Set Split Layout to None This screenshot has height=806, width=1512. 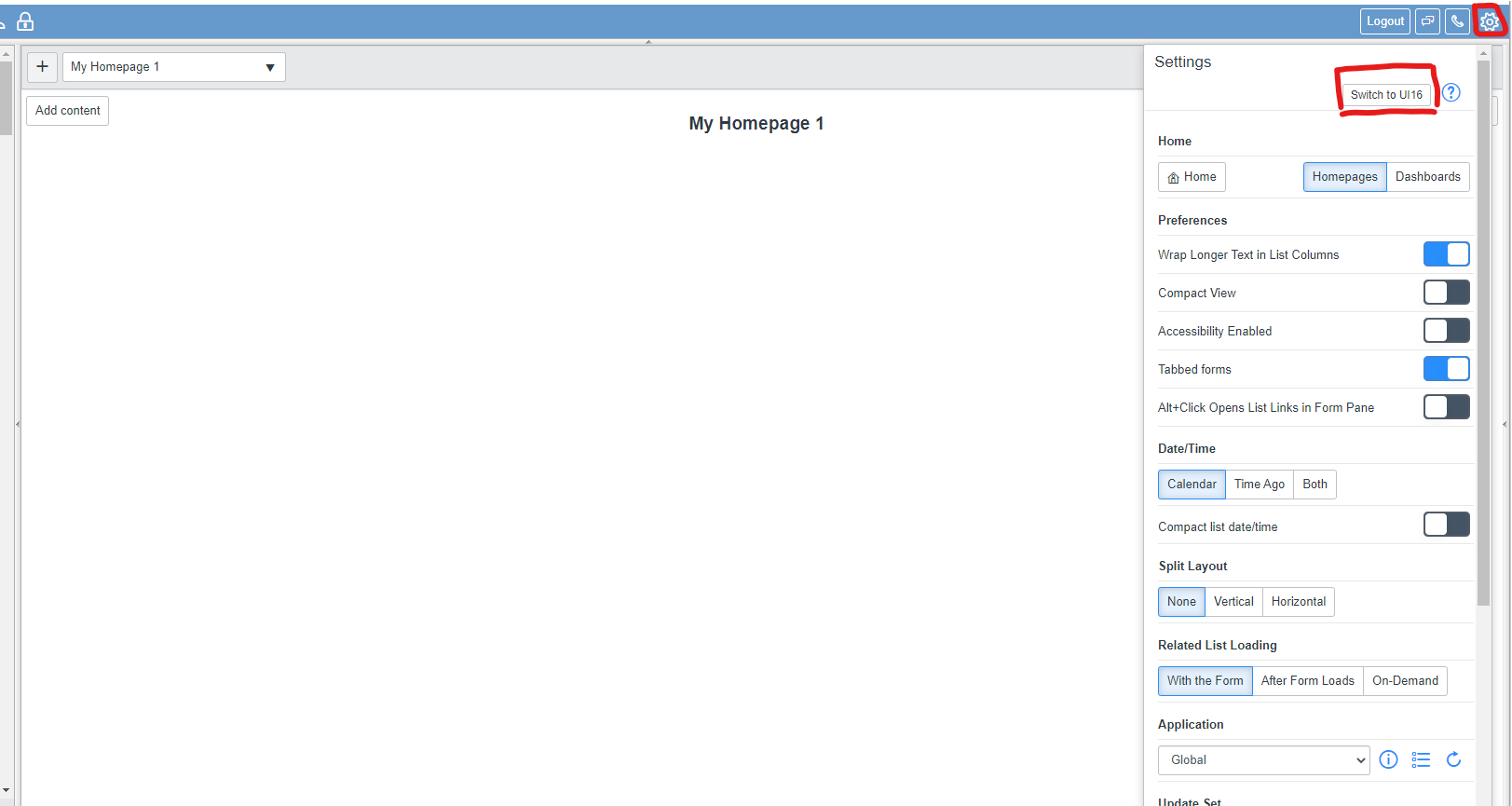[1181, 602]
